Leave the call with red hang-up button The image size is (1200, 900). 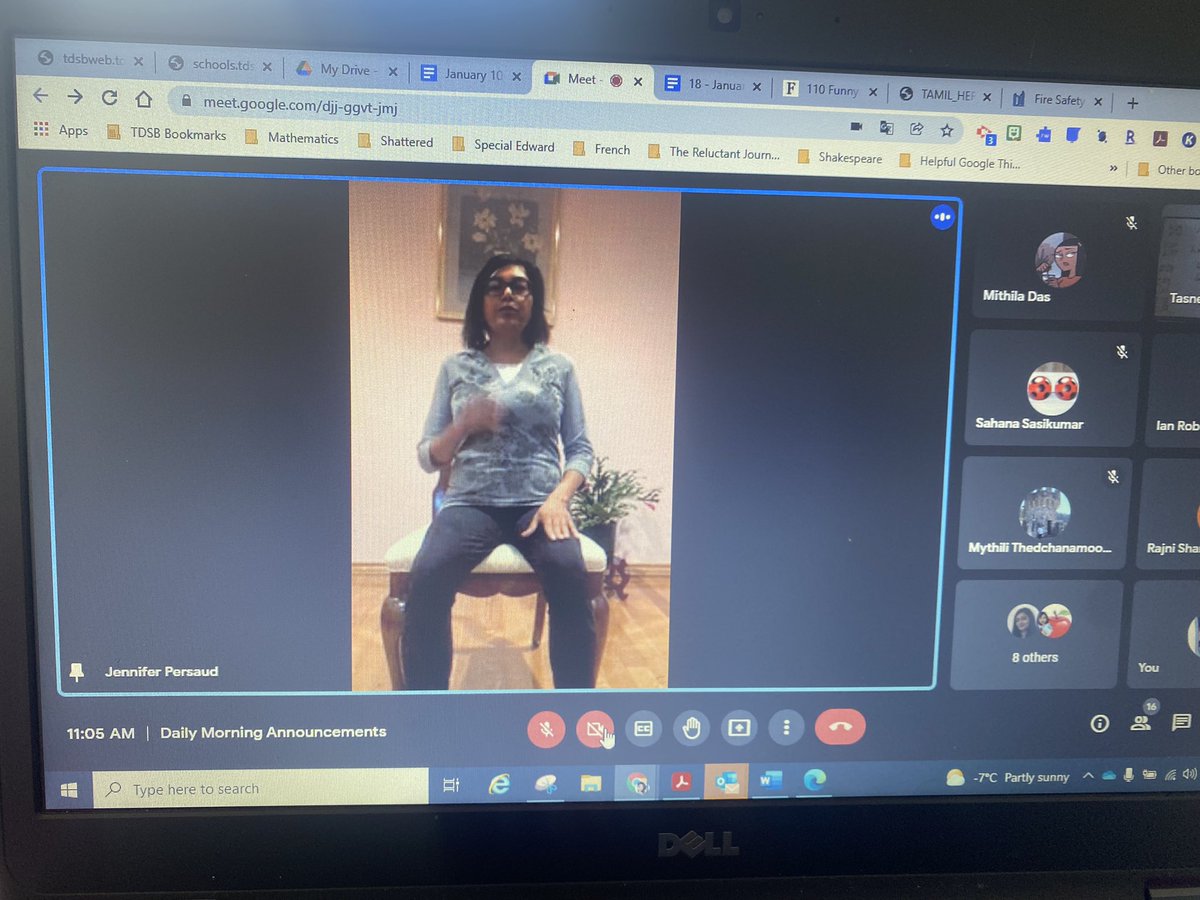[840, 727]
